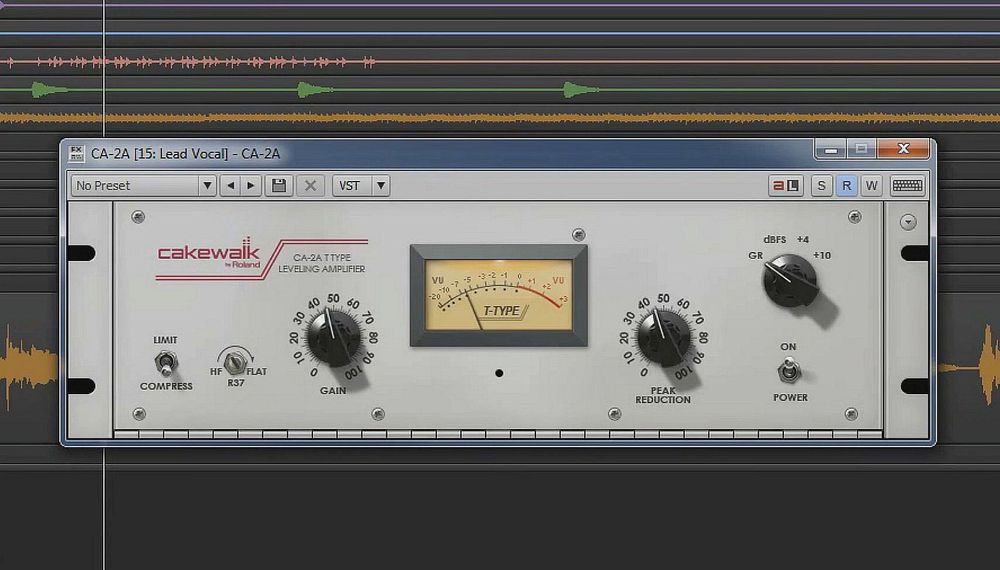Click the T-TYPE VU meter

click(499, 296)
